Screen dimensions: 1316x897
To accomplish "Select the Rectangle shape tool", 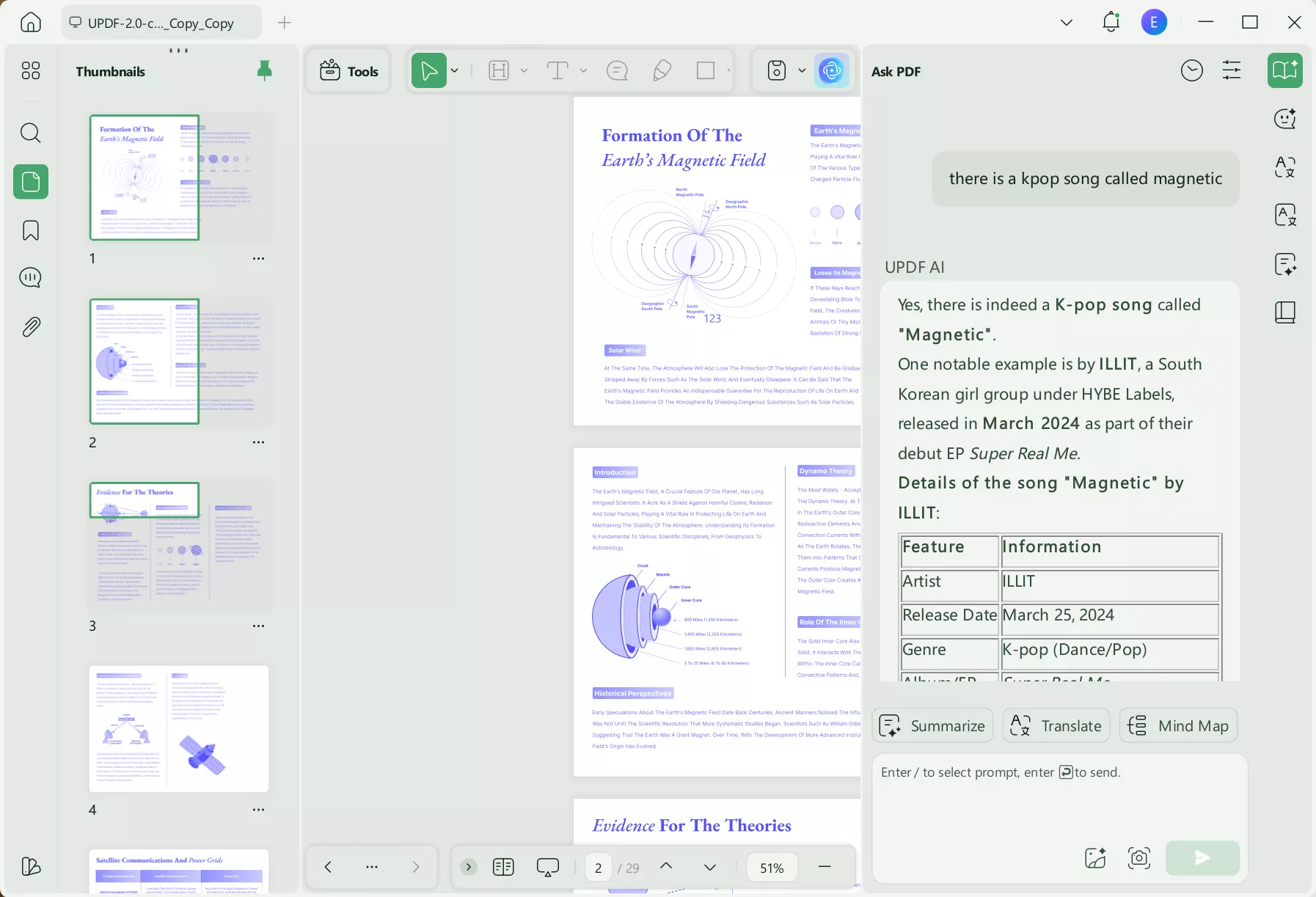I will (706, 70).
